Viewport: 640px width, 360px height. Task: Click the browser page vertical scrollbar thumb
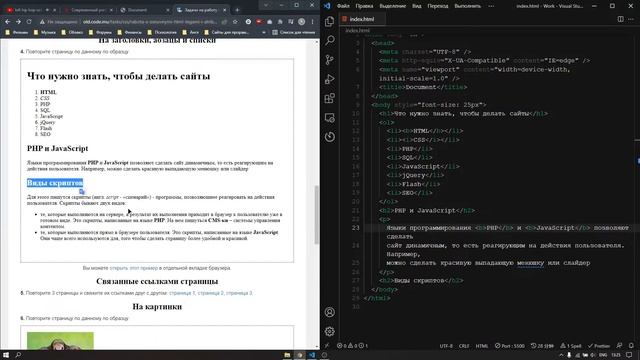tap(316, 215)
